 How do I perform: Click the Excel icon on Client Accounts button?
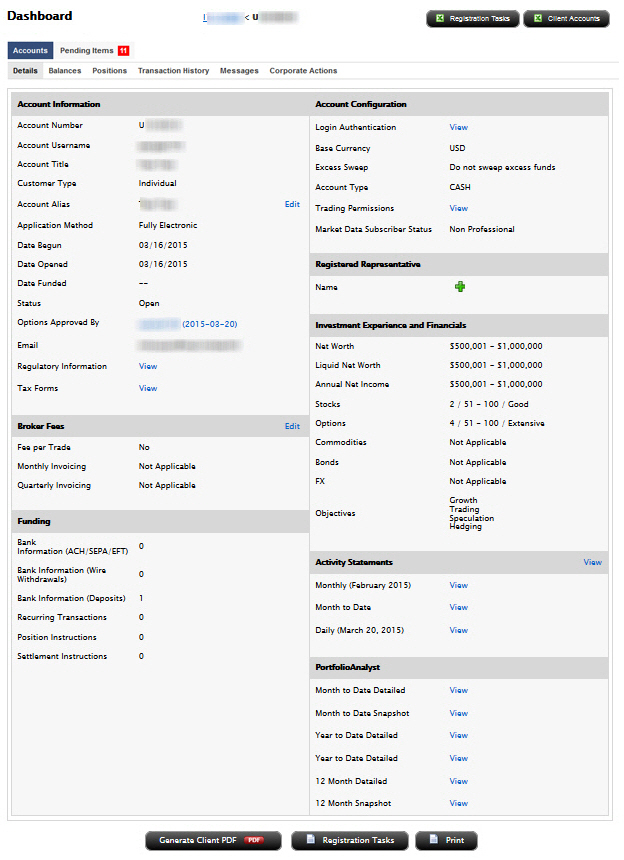(x=537, y=19)
